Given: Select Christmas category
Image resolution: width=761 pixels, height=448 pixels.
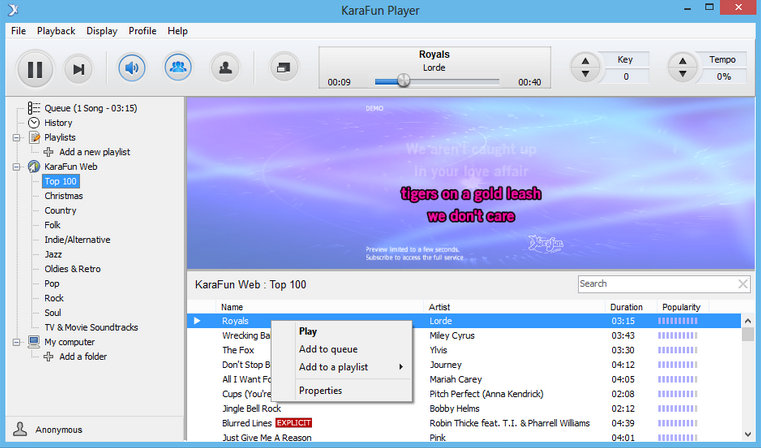Looking at the screenshot, I should tap(64, 196).
